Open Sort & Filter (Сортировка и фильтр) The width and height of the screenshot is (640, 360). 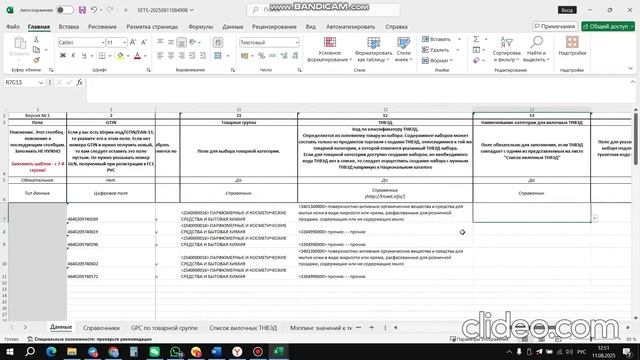point(506,49)
